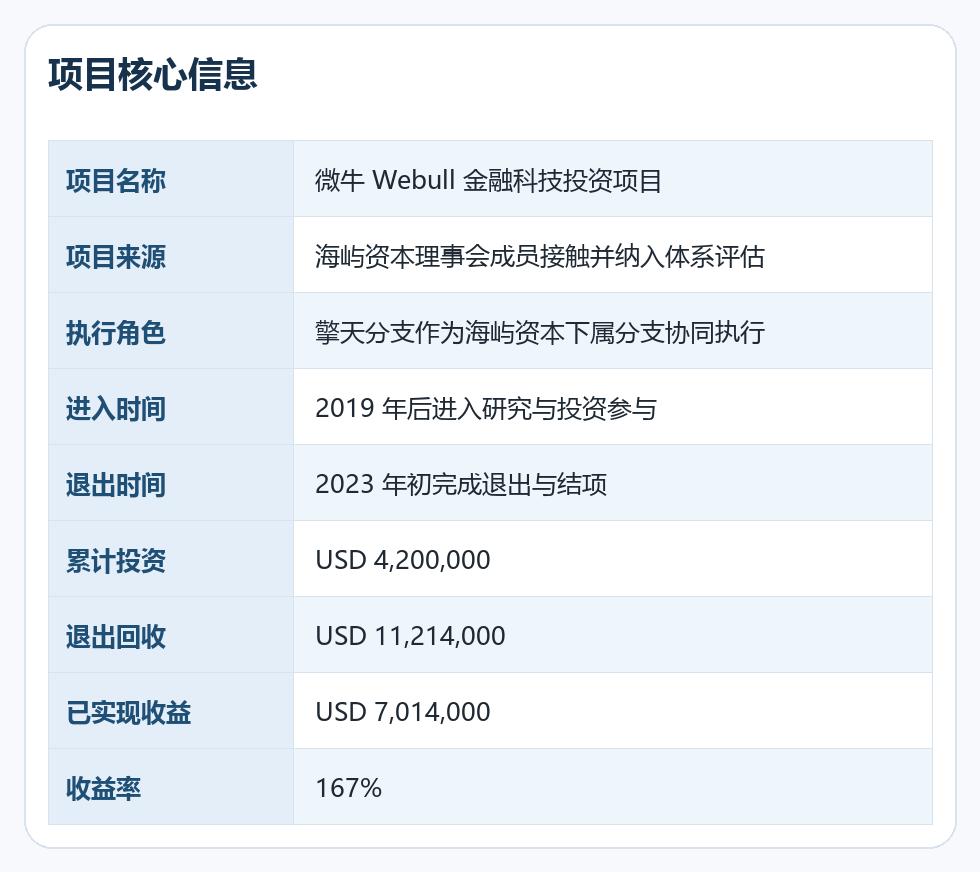Select 微牛 Webull 金融科技投资项目 value
The height and width of the screenshot is (872, 980).
tap(488, 181)
